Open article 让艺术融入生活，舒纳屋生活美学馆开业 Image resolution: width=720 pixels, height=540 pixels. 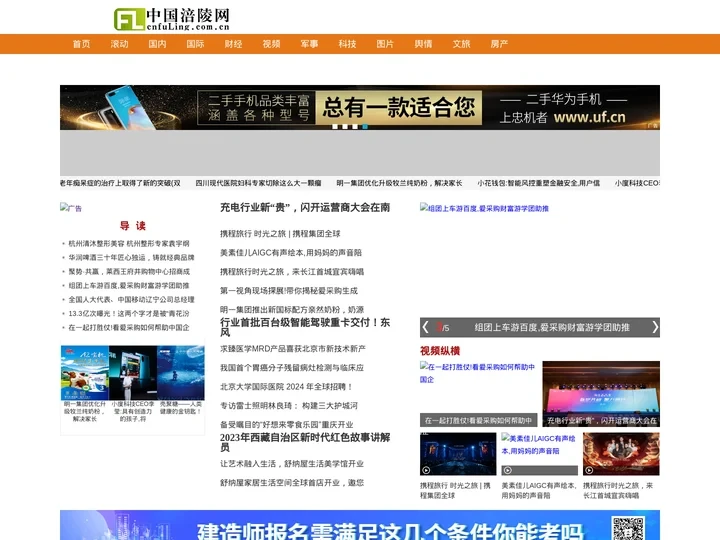click(x=292, y=464)
